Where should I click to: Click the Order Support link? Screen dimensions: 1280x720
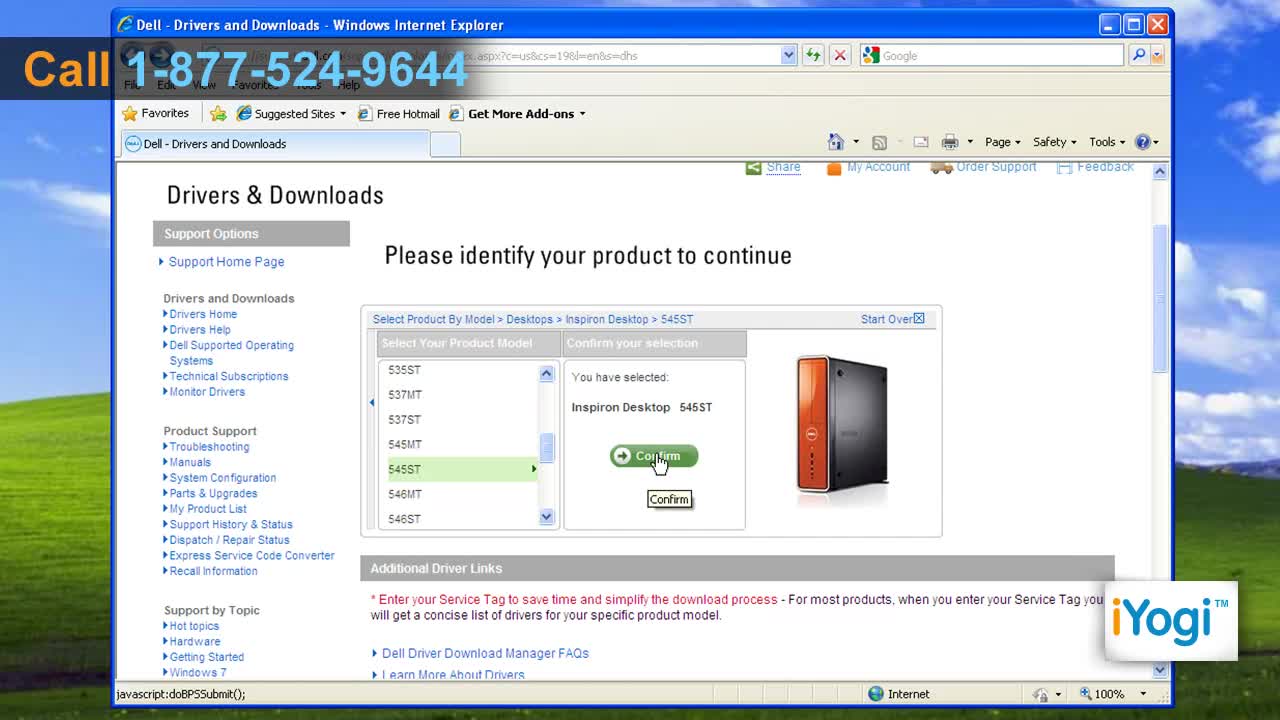click(996, 167)
